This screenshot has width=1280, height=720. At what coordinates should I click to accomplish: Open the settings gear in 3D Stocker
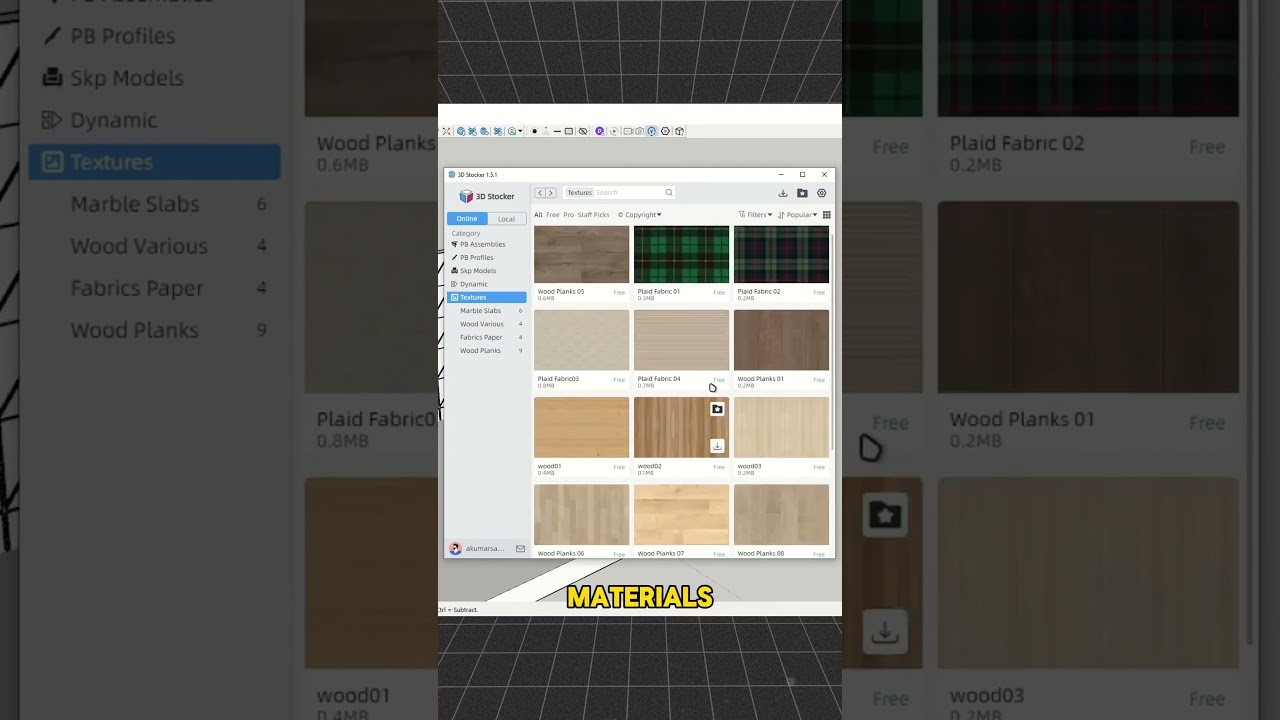tap(822, 193)
